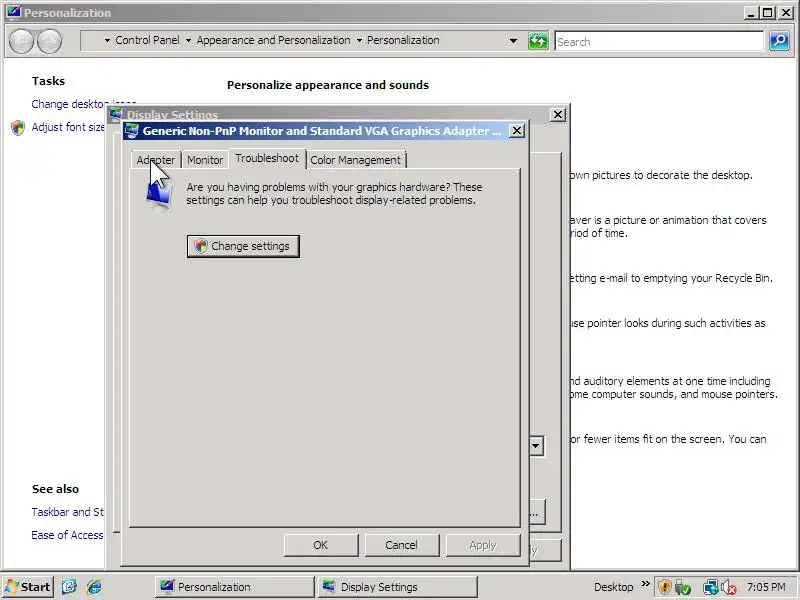Click Personalization in the address bar
Image resolution: width=800 pixels, height=600 pixels.
pyautogui.click(x=403, y=40)
